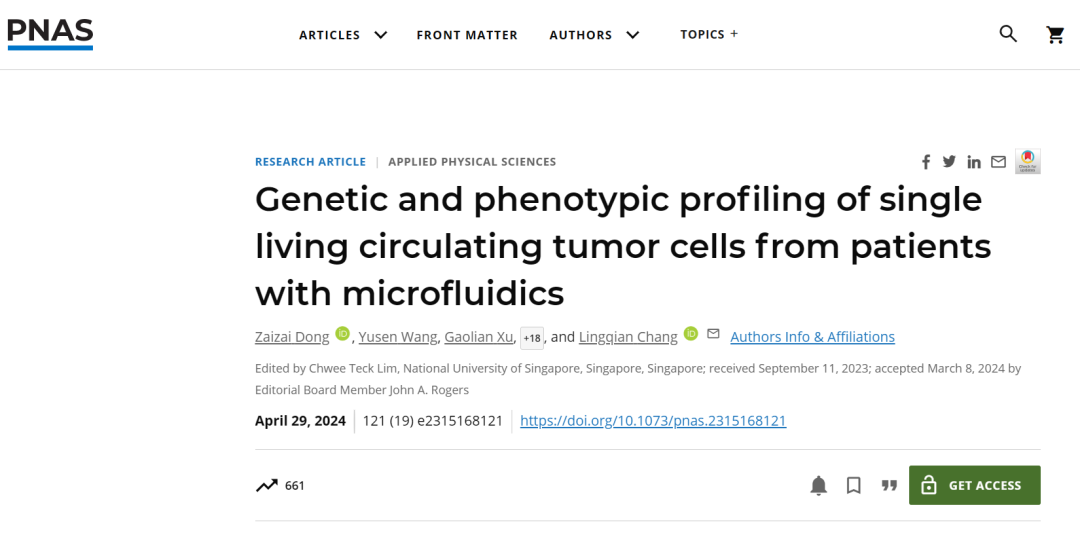Image resolution: width=1080 pixels, height=533 pixels.
Task: Click the Check for Updates badge
Action: (x=1028, y=161)
